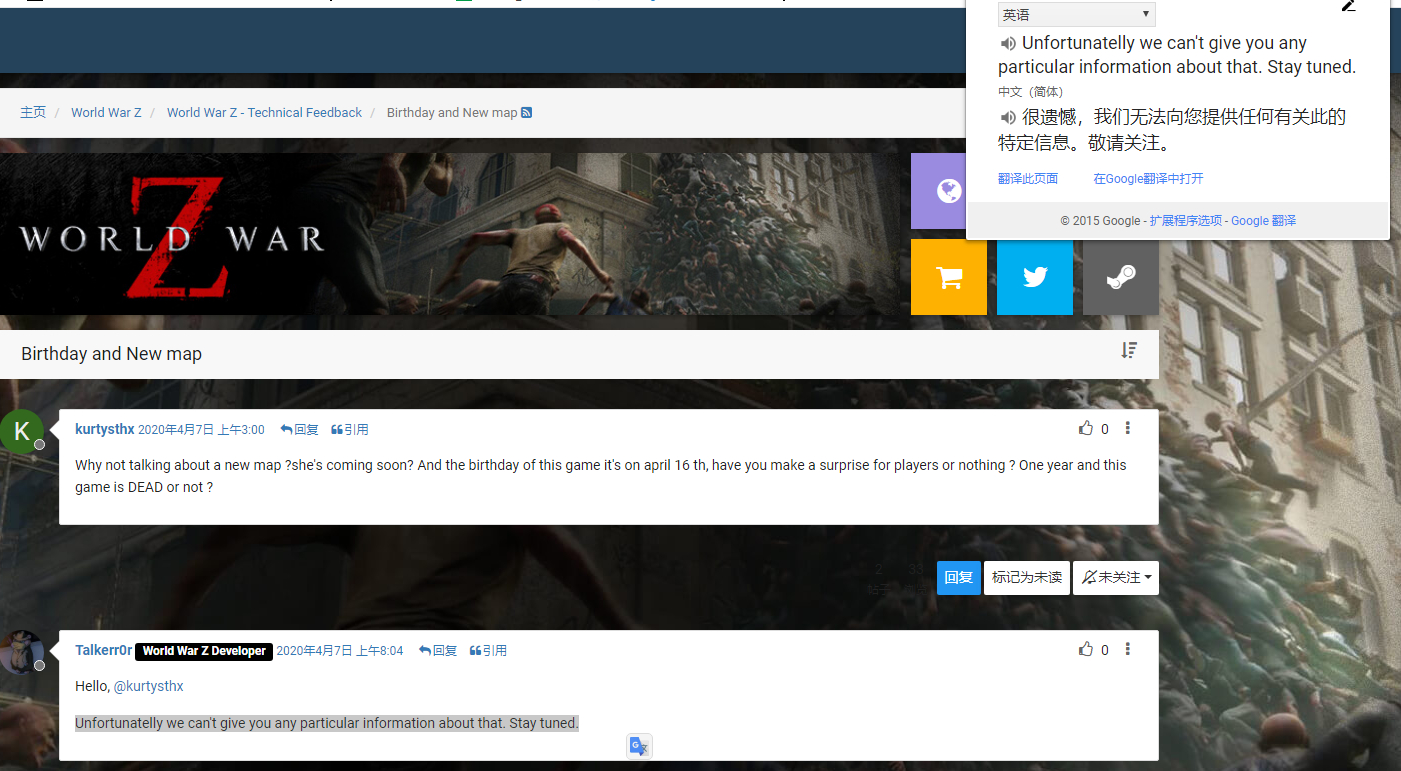1401x771 pixels.
Task: Go to the 主页 breadcrumb link
Action: tap(33, 112)
